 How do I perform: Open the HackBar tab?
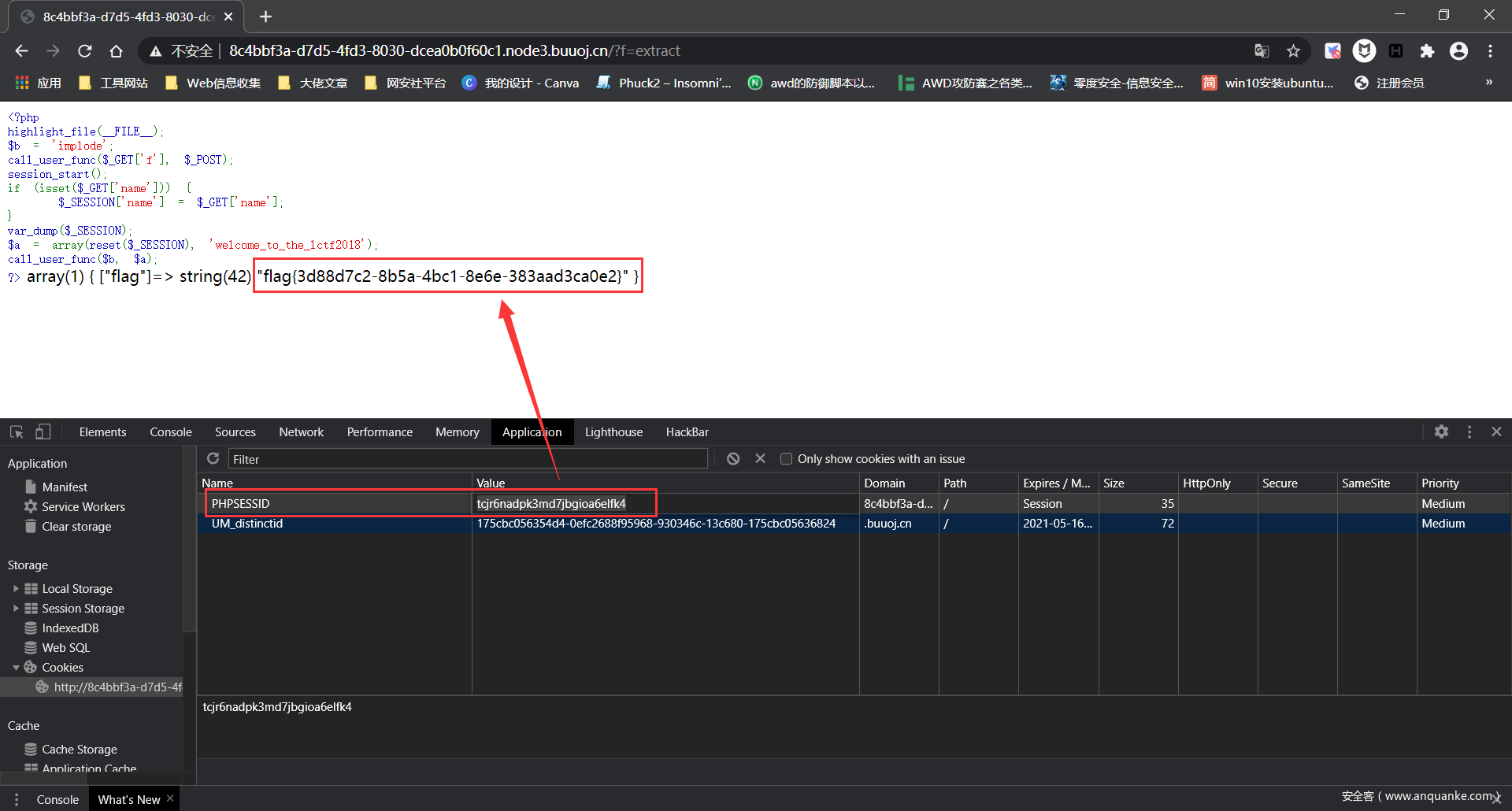point(687,431)
